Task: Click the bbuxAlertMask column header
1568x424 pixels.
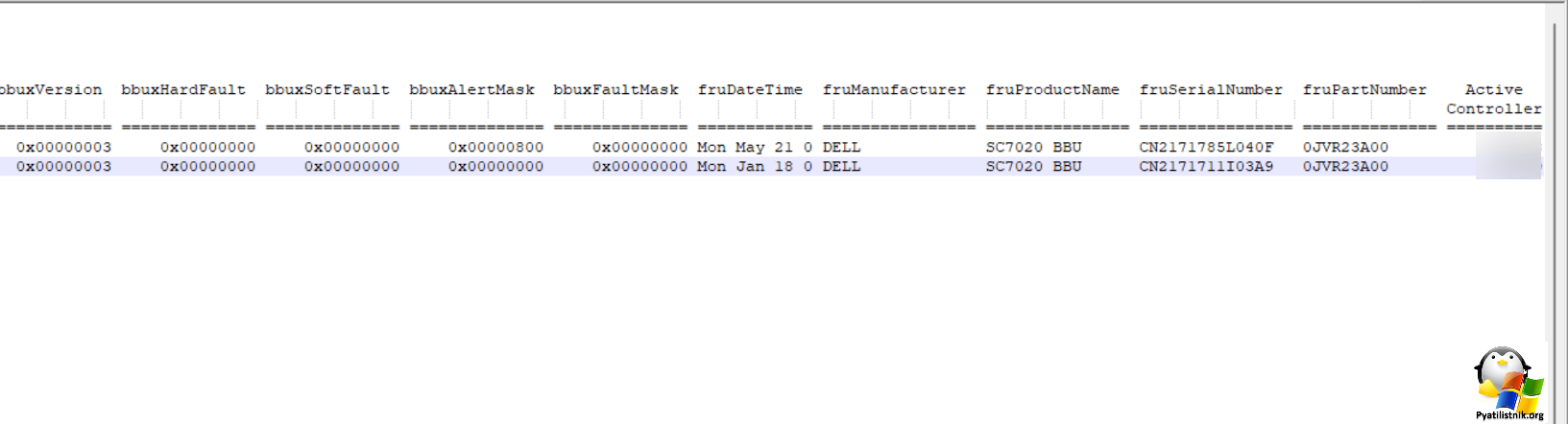Action: (471, 89)
